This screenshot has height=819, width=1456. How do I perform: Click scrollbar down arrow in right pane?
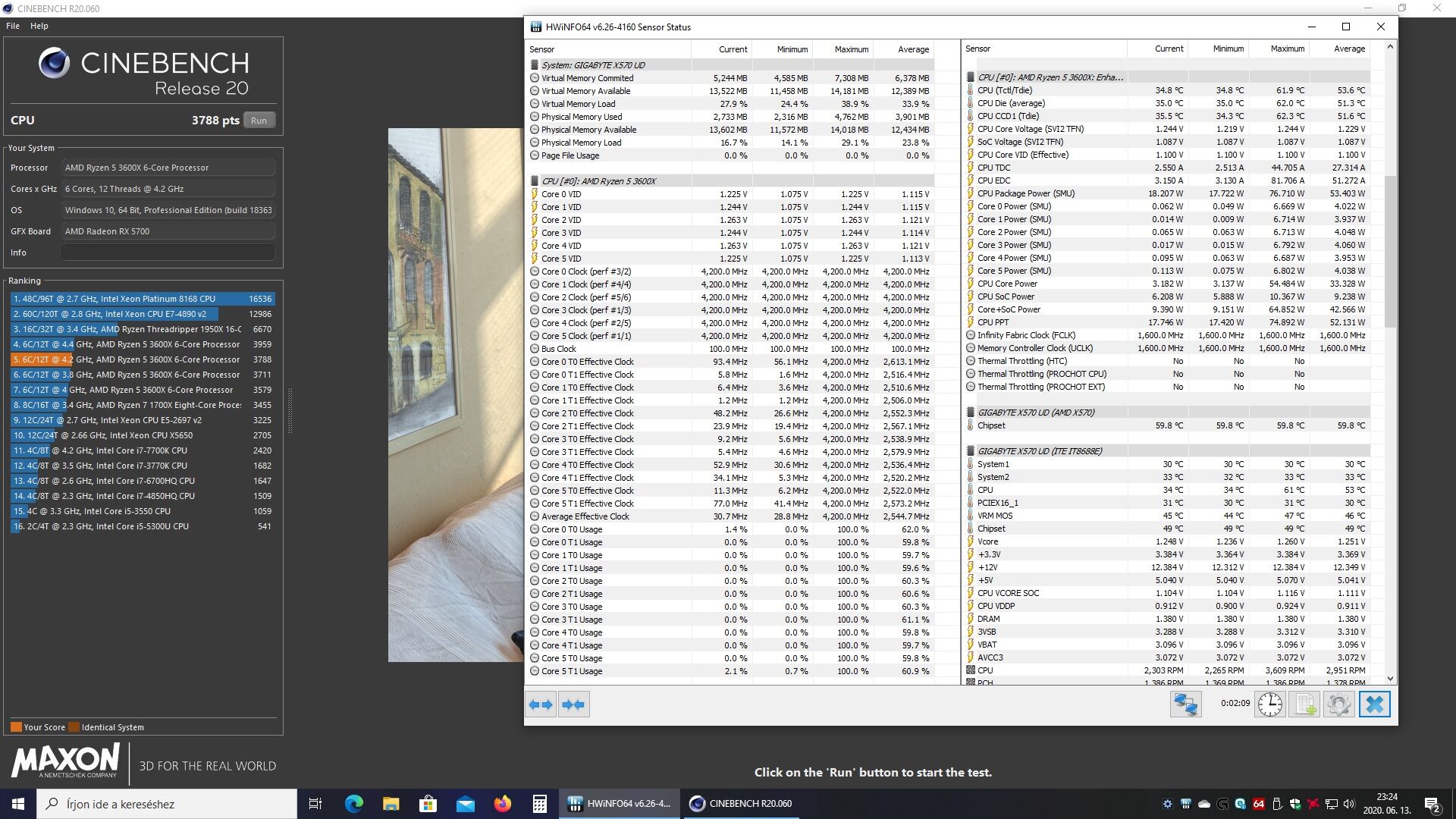click(x=1389, y=679)
